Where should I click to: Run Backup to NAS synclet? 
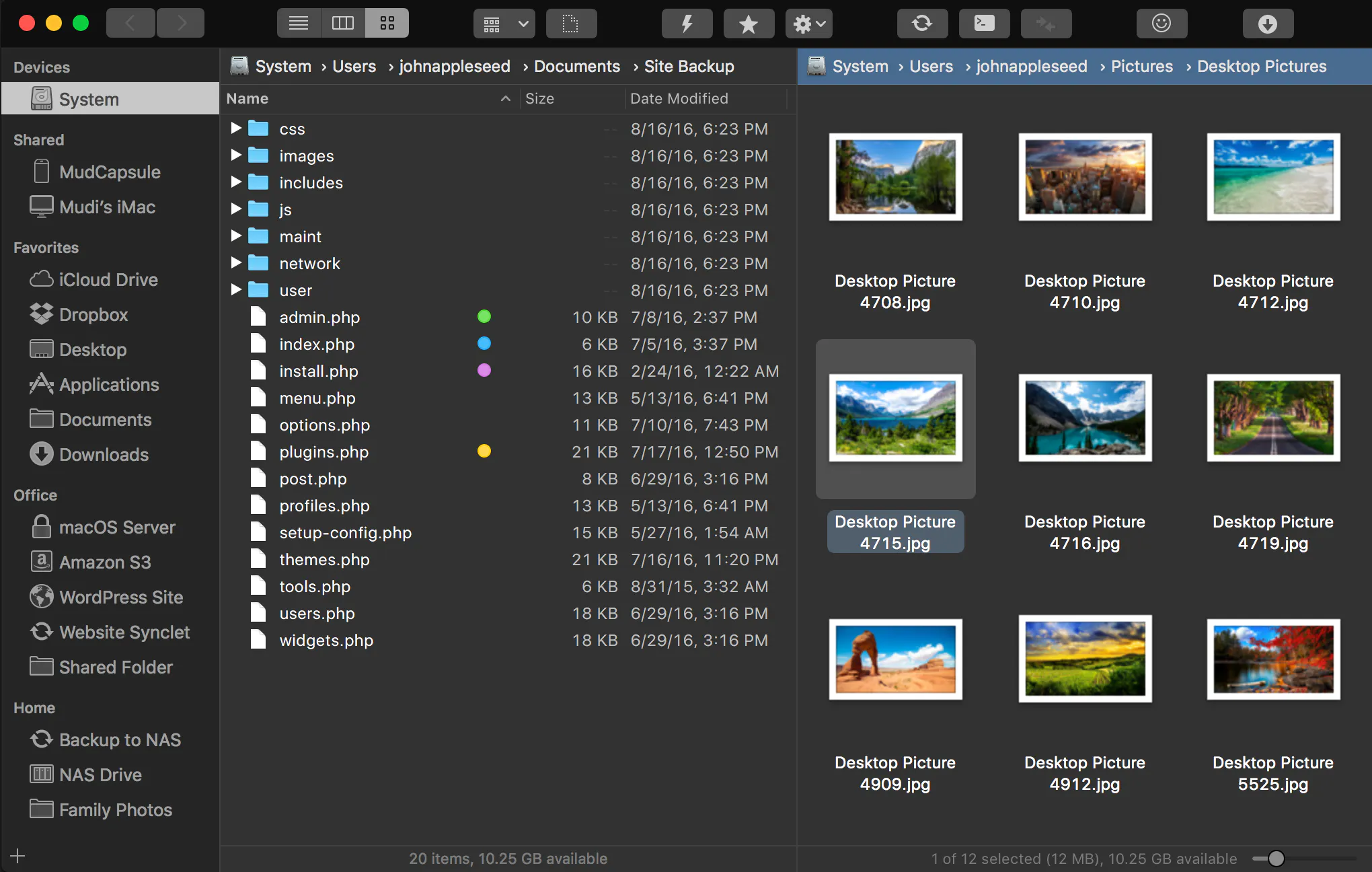[x=110, y=739]
